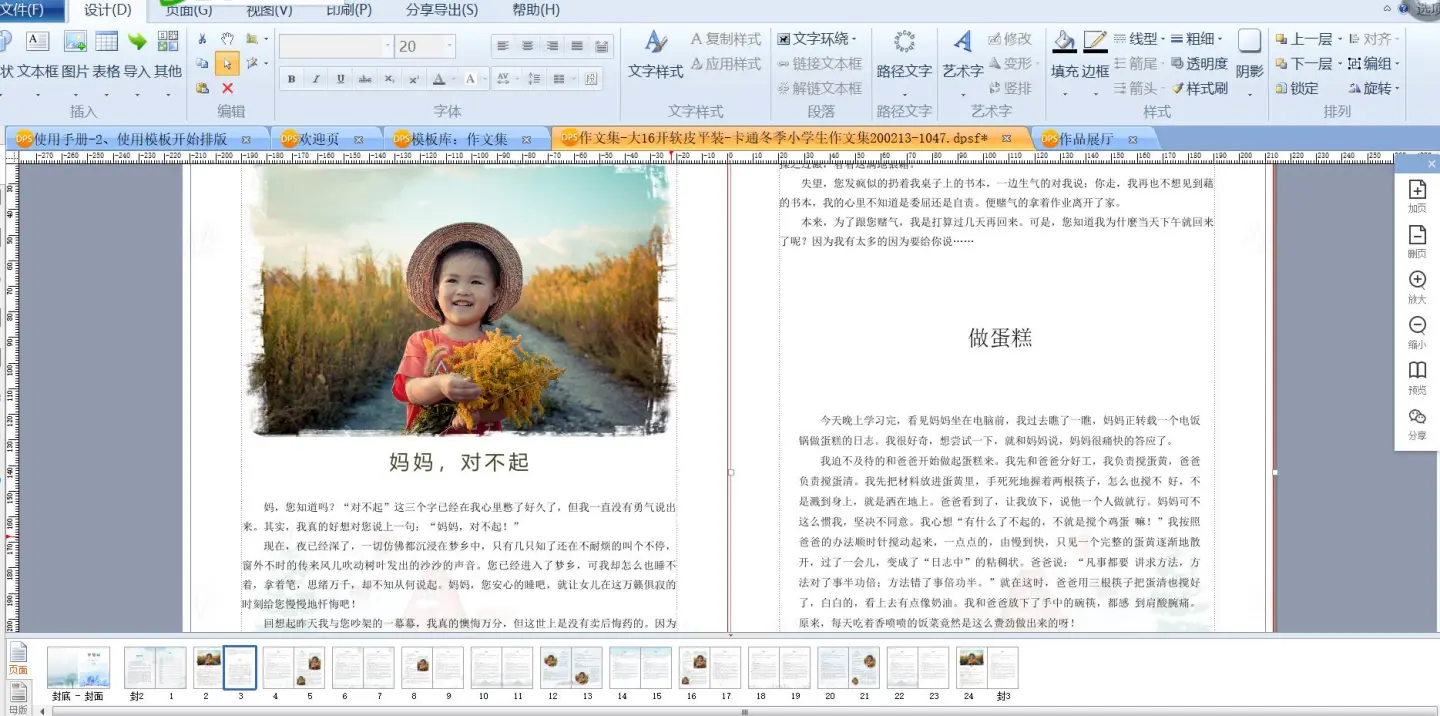The width and height of the screenshot is (1440, 716).
Task: Open the Path Text (路径文字) tool
Action: click(904, 43)
